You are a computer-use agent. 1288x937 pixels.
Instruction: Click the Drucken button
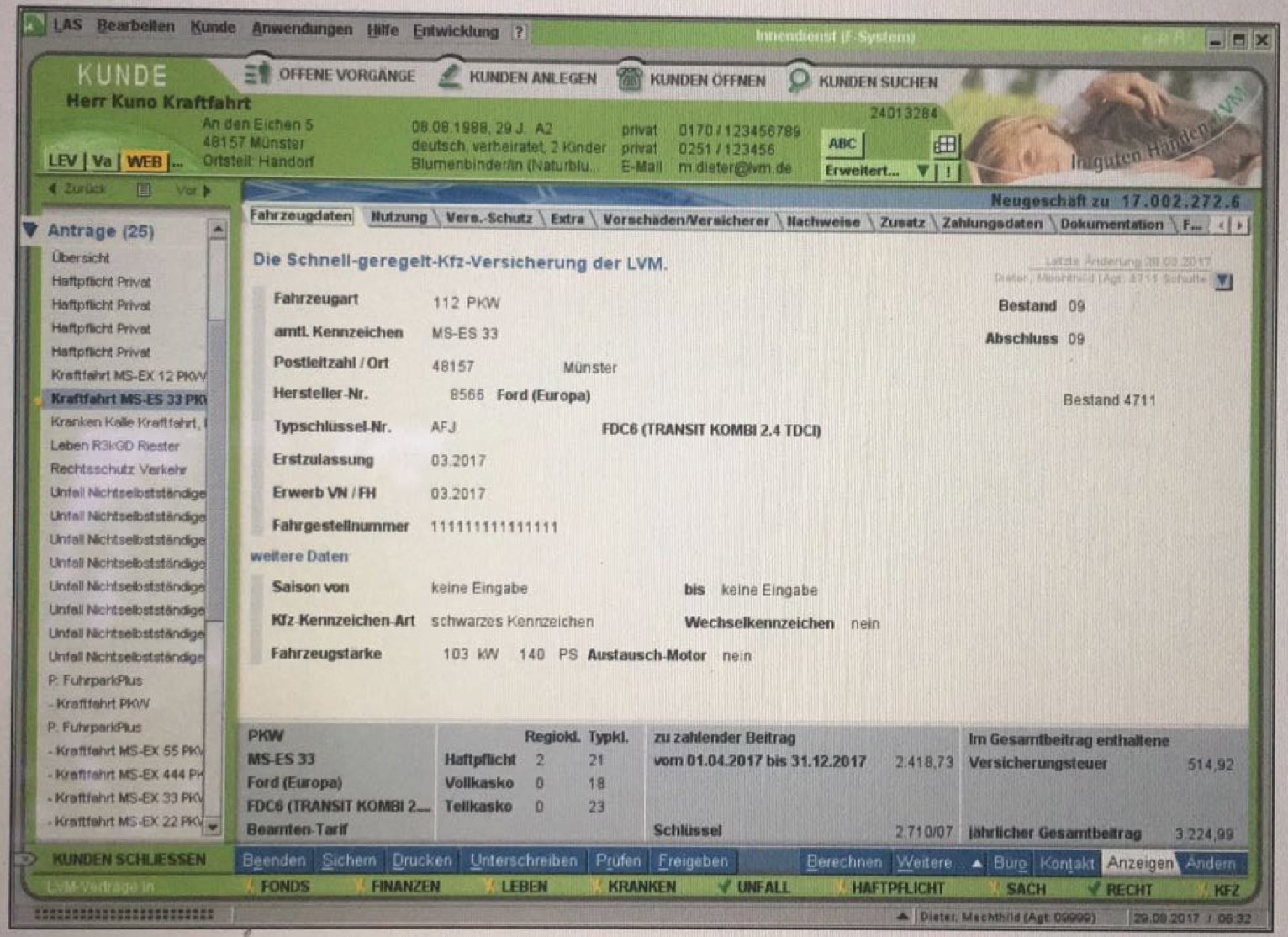422,860
